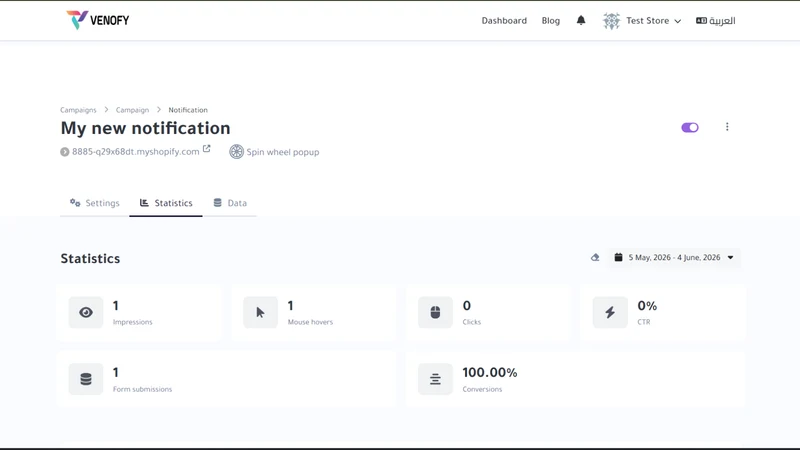Viewport: 800px width, 450px height.
Task: Click the Impressions label
Action: pos(133,322)
